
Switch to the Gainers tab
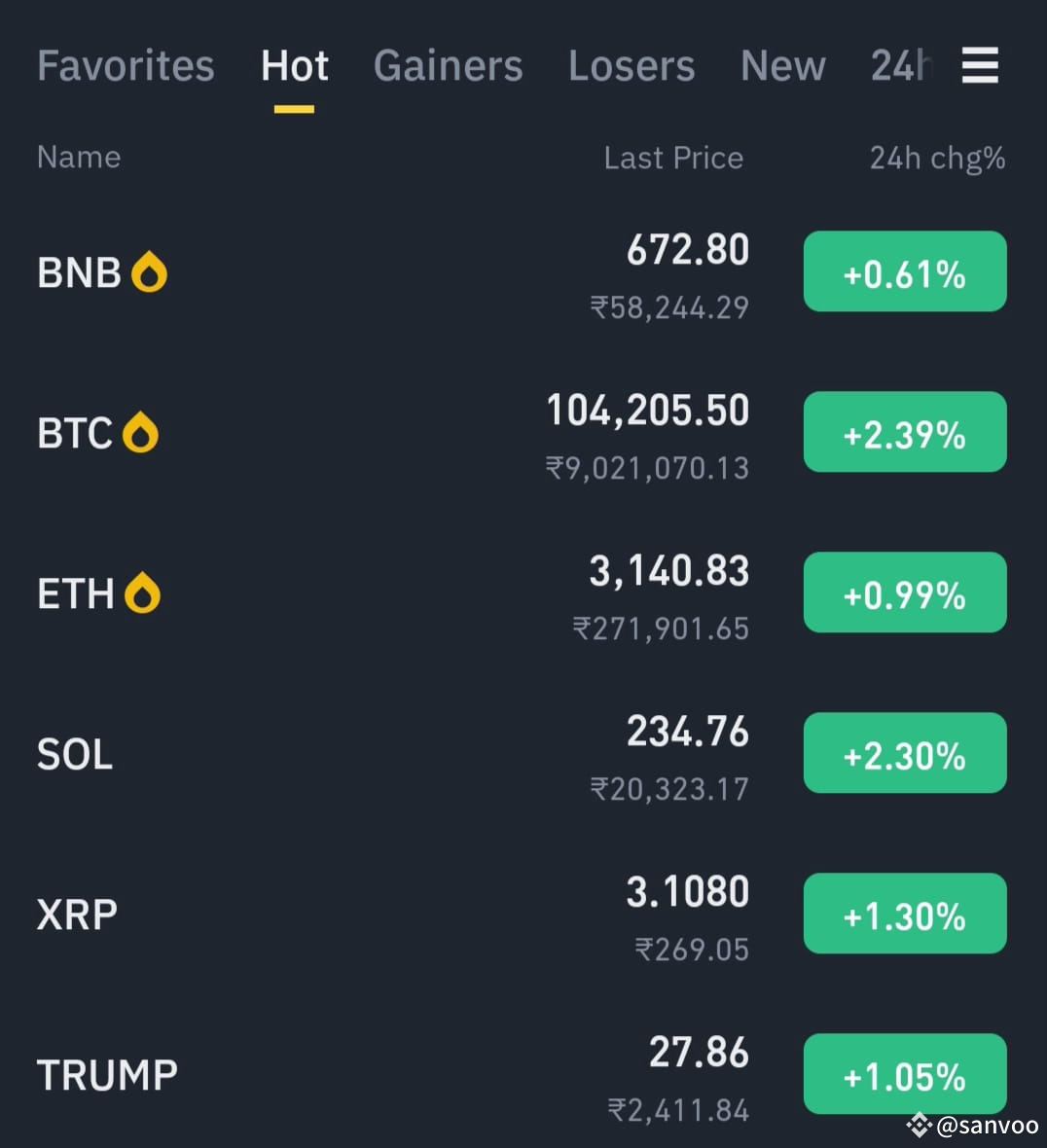[x=448, y=66]
